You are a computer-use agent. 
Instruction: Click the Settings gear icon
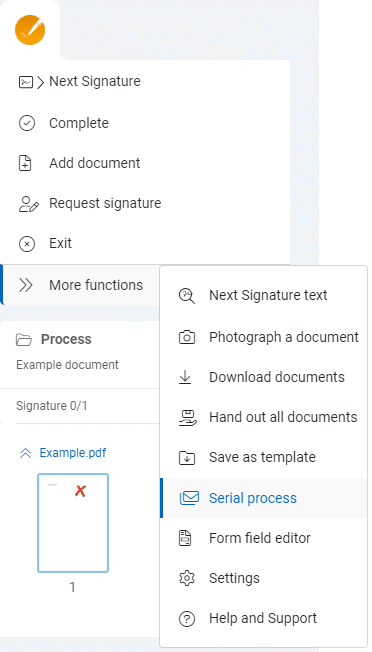[187, 578]
